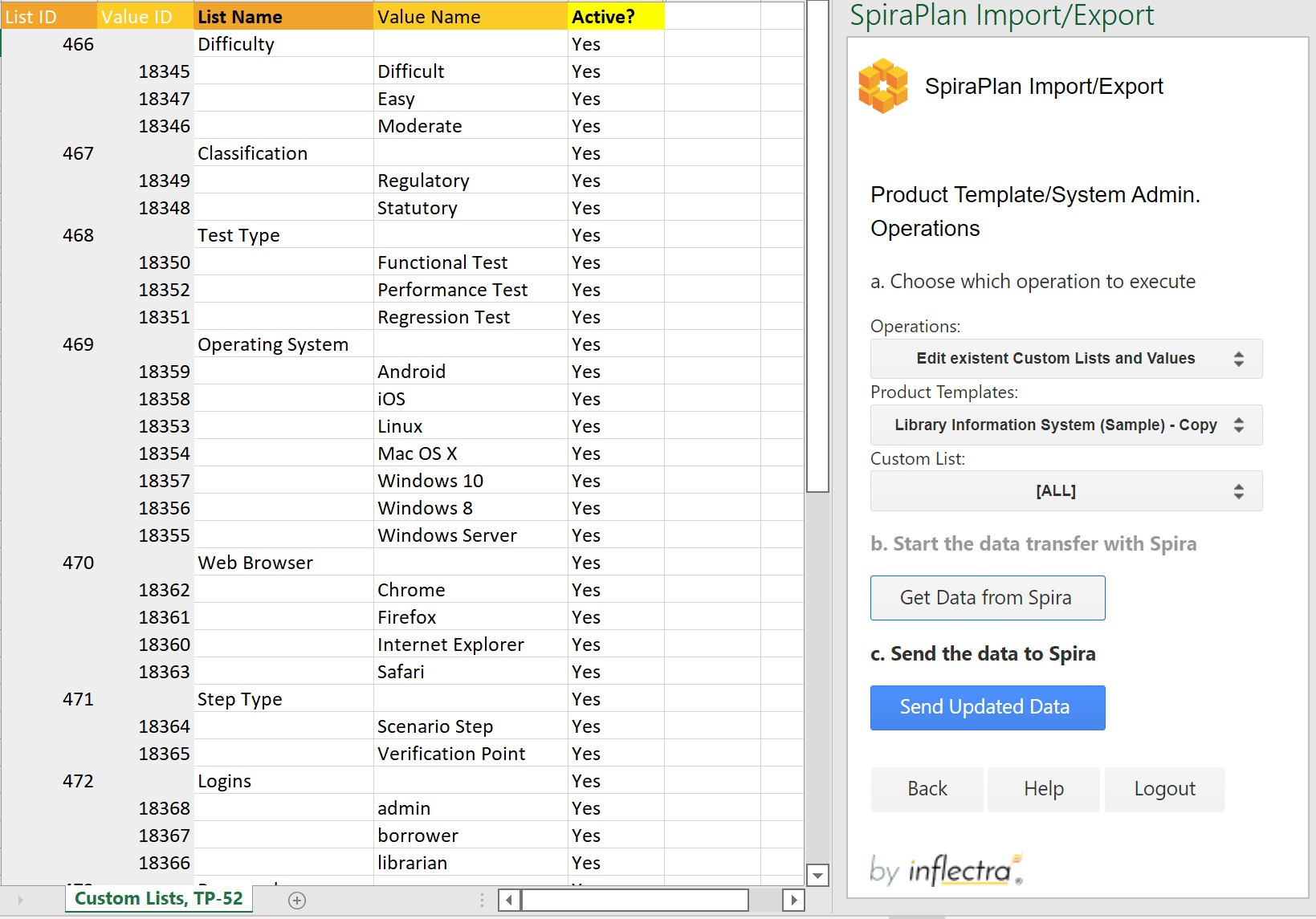Screen dimensions: 1316x919
Task: Select the Scenario Step value cell
Action: coord(471,726)
